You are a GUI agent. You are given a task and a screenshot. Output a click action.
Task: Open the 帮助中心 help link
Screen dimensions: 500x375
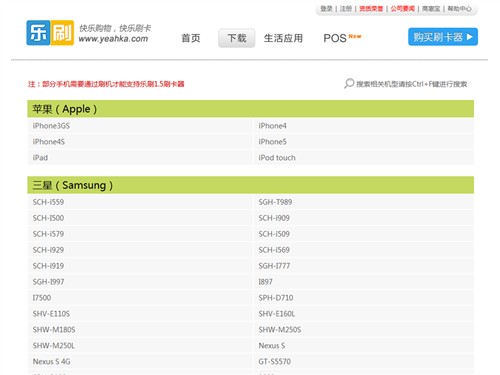459,9
